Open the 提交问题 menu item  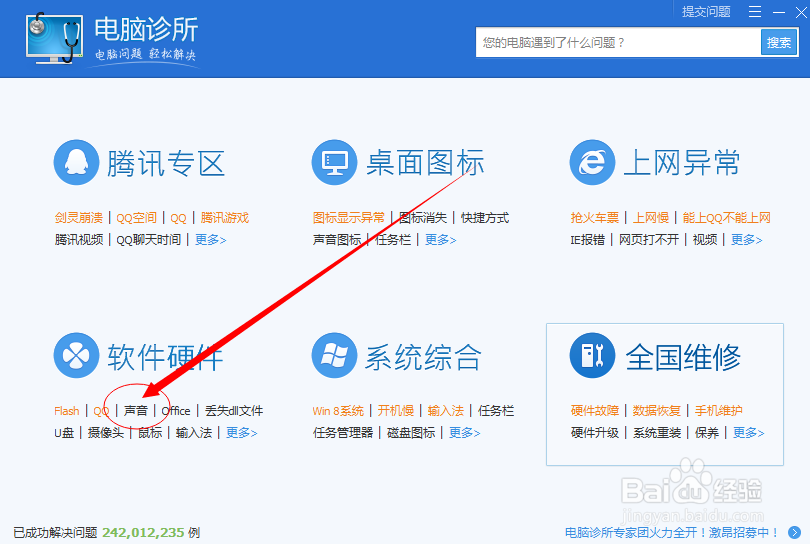pyautogui.click(x=706, y=12)
